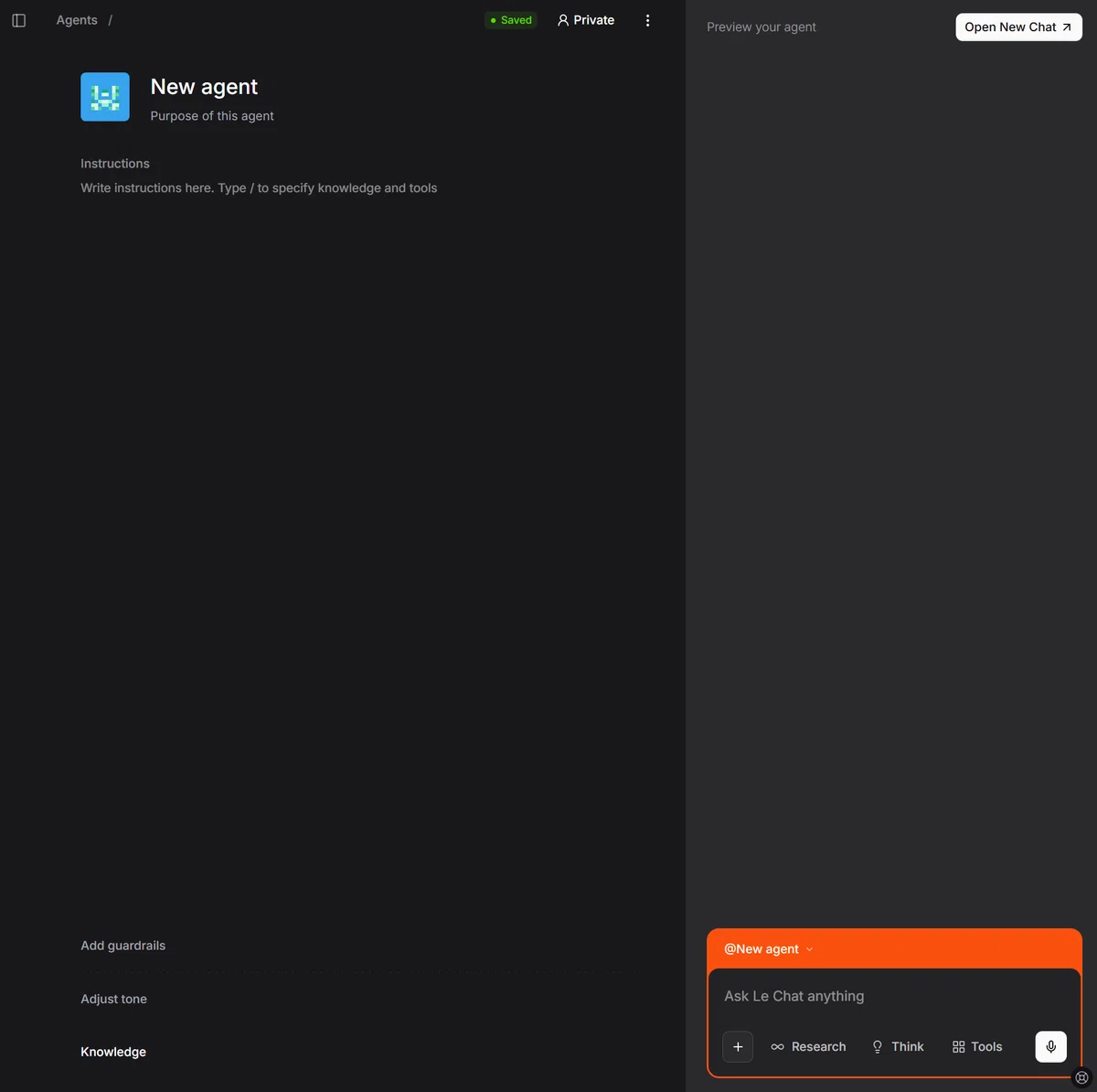Open the Tools menu

(977, 1047)
